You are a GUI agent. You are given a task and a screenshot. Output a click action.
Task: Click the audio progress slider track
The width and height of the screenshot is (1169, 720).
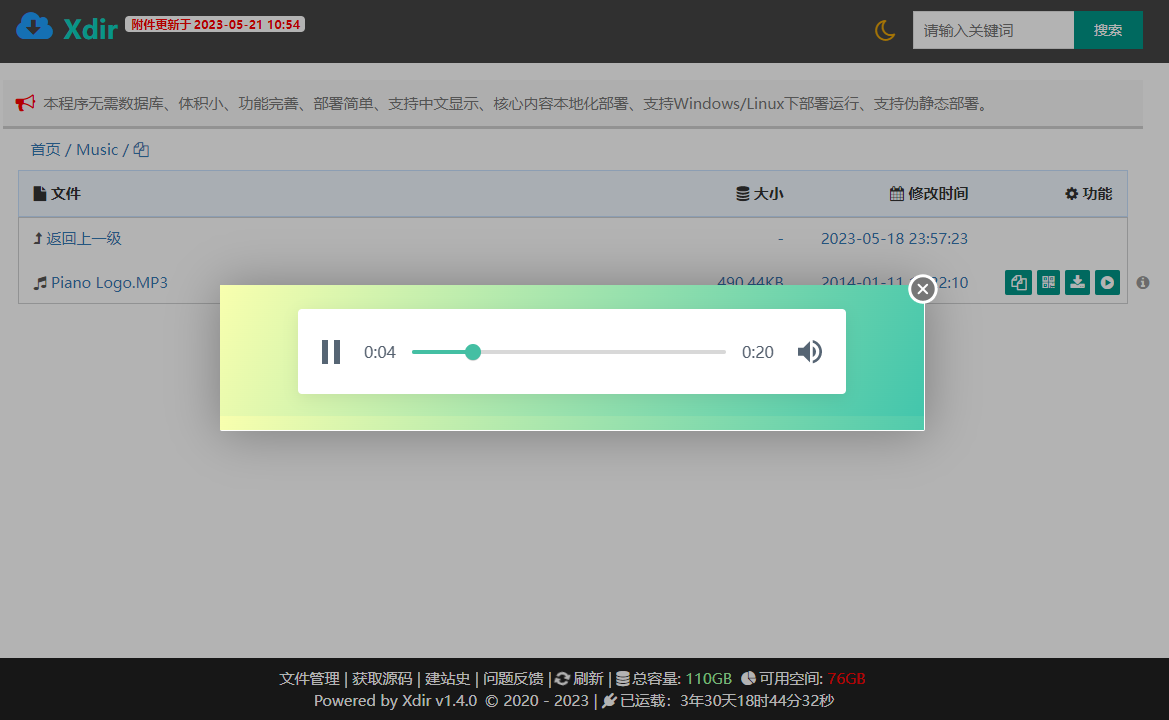pyautogui.click(x=569, y=352)
